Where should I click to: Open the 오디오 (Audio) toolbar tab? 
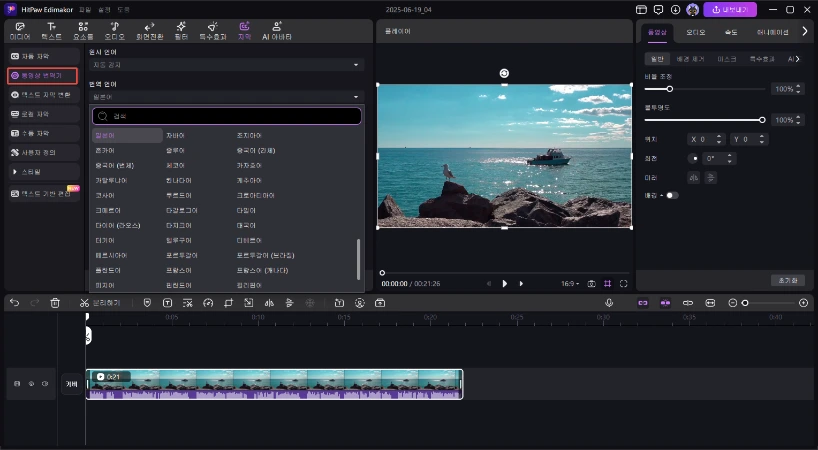(115, 31)
